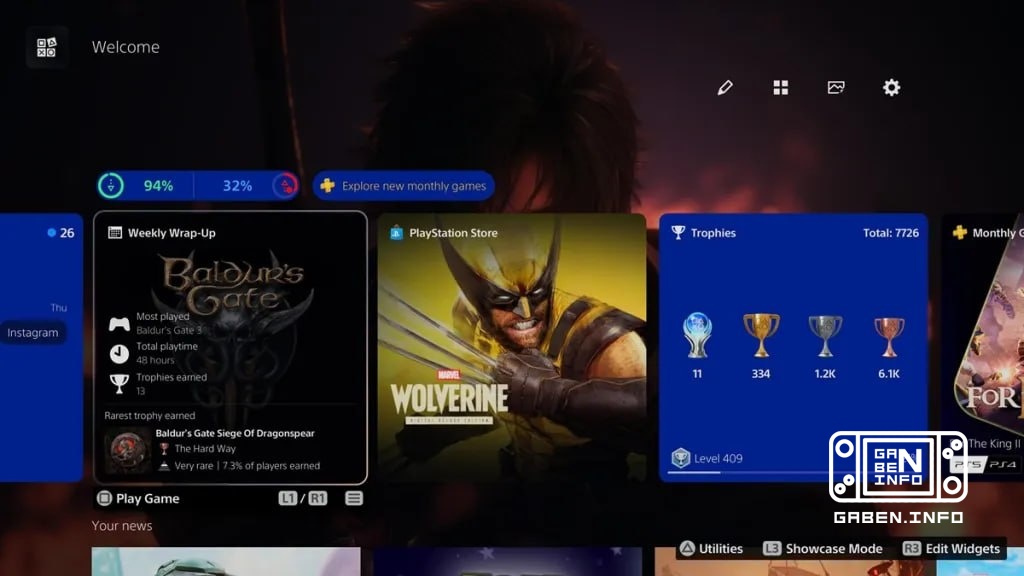Screen dimensions: 1024x576
Task: Click the Utilities triangle prompt
Action: 711,549
